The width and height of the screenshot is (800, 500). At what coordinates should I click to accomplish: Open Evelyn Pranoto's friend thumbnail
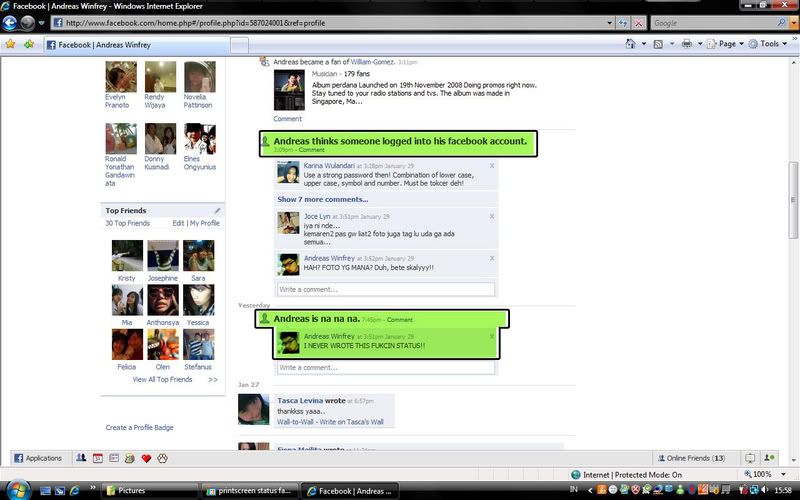[x=121, y=77]
